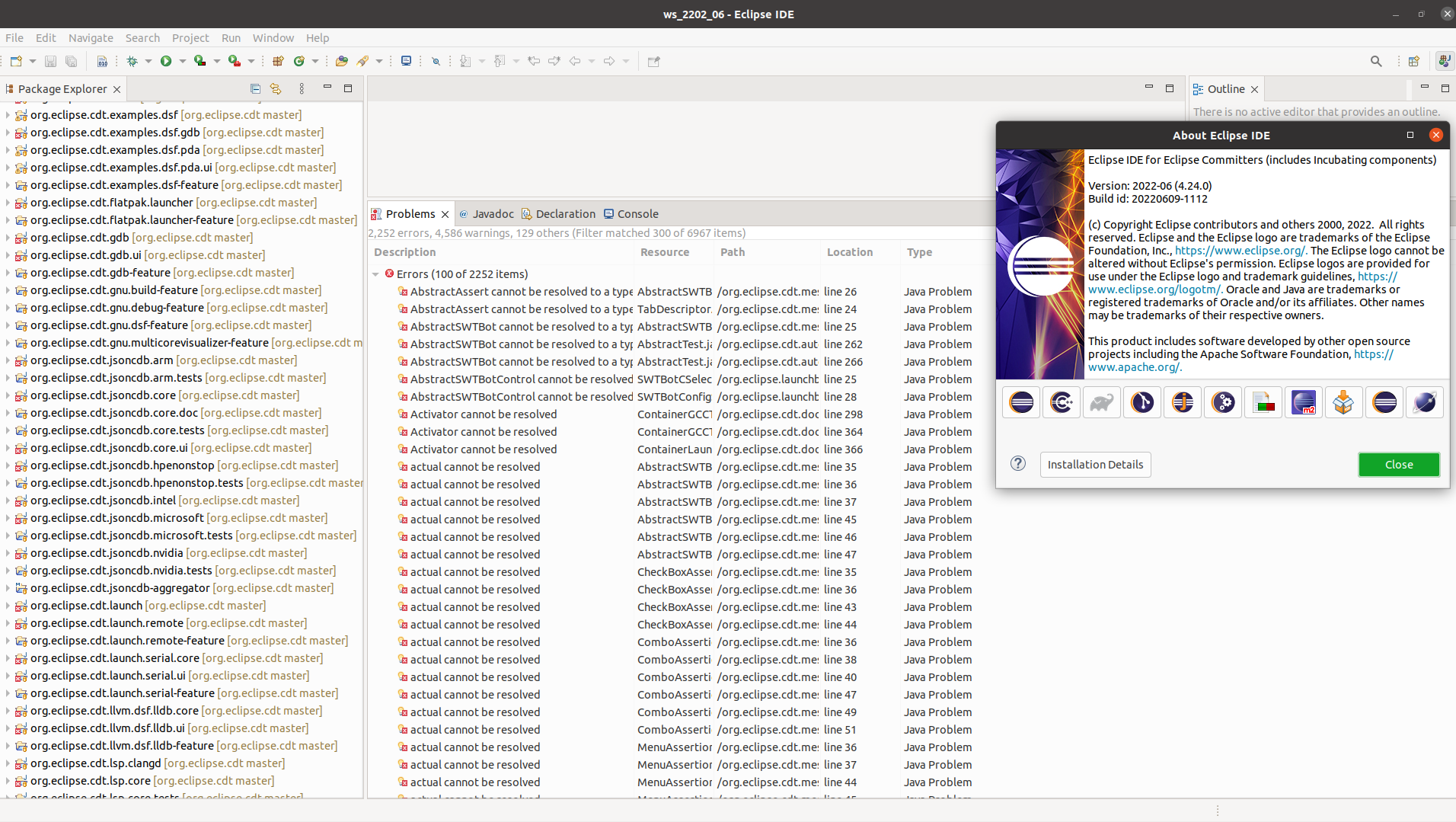Select 'Activator cannot be resolved' line 298 row
Image resolution: width=1456 pixels, height=822 pixels.
pyautogui.click(x=678, y=414)
